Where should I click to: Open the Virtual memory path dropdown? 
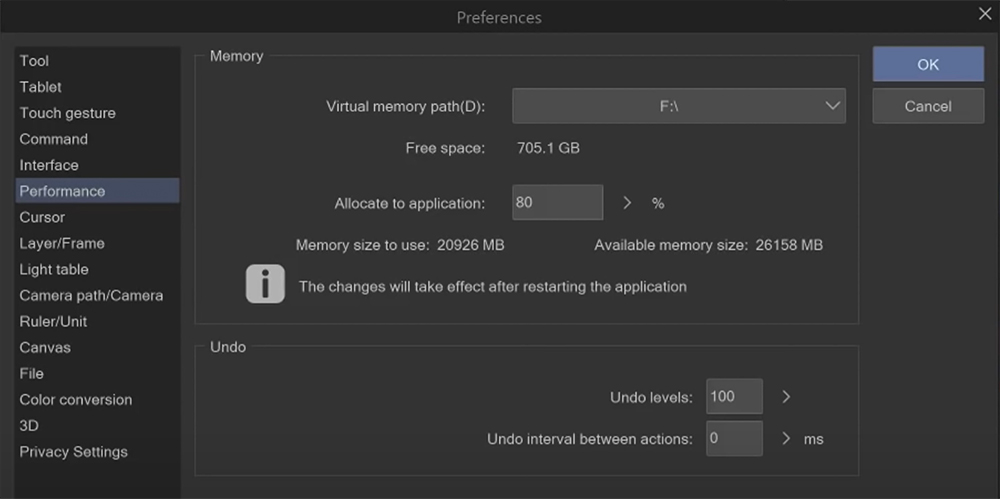(679, 106)
